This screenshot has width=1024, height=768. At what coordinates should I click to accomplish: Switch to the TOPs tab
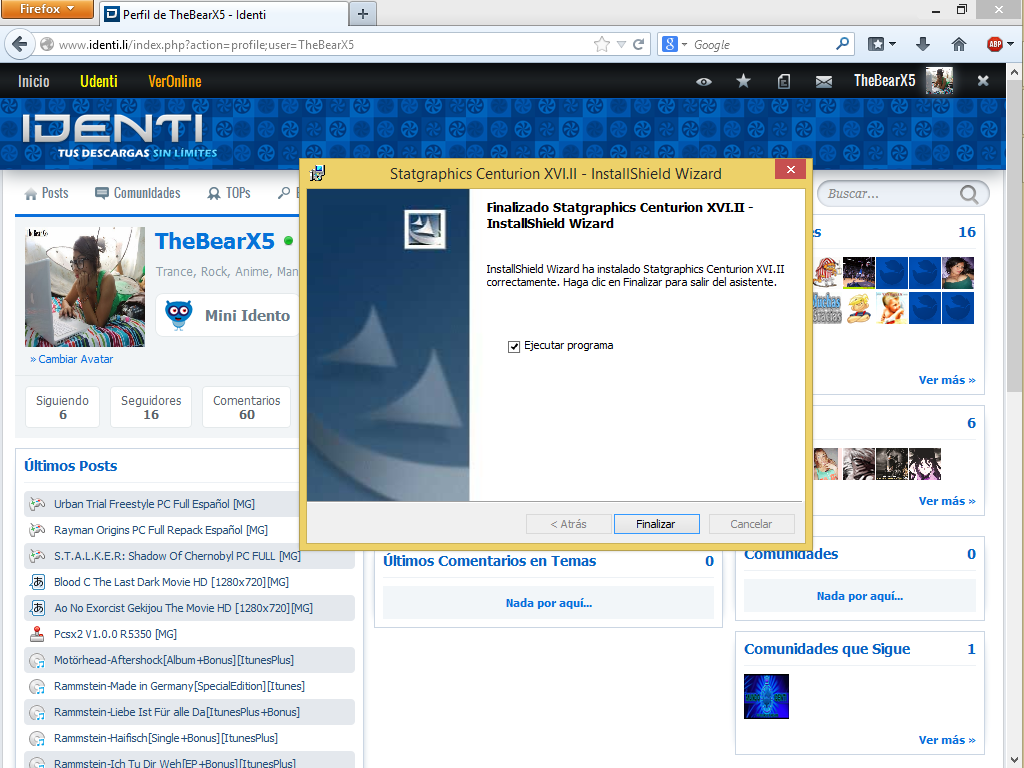point(229,193)
